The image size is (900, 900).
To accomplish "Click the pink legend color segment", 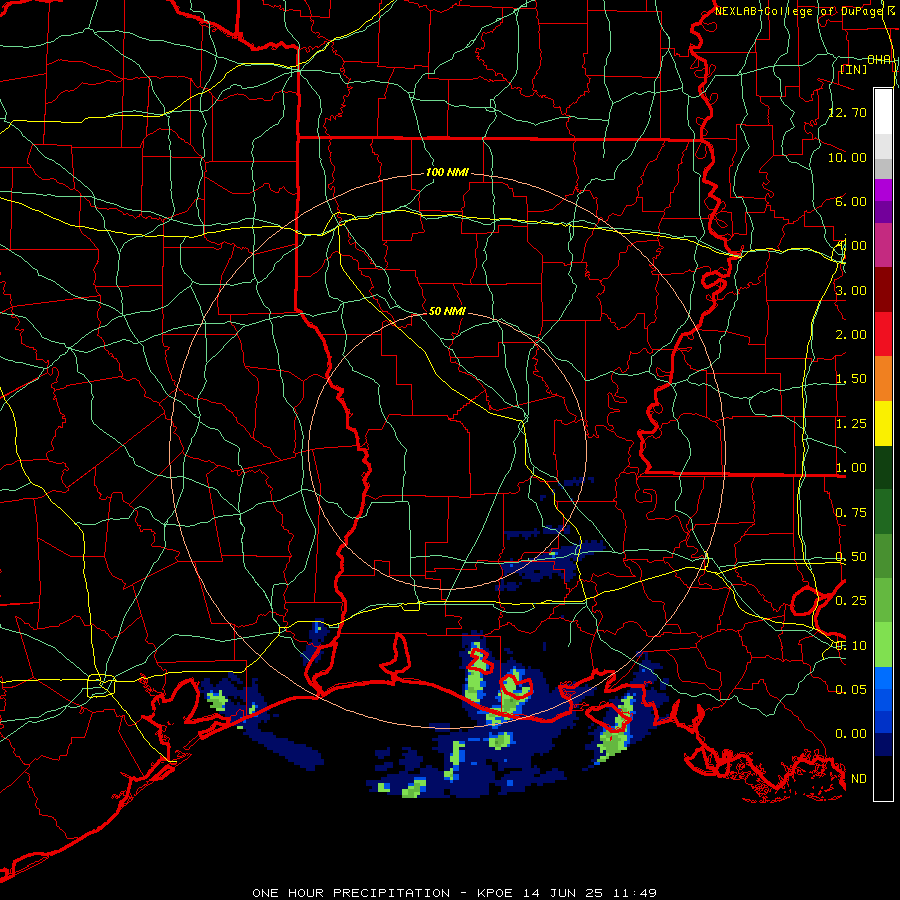I will [883, 246].
